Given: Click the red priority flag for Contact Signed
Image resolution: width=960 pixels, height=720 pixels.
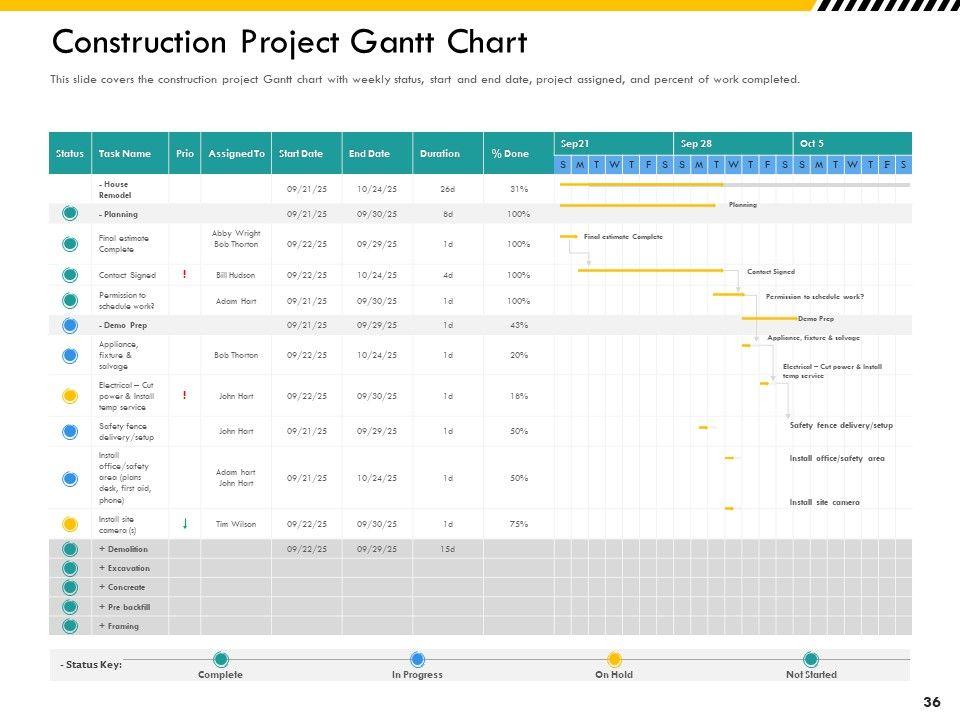Looking at the screenshot, I should point(185,274).
